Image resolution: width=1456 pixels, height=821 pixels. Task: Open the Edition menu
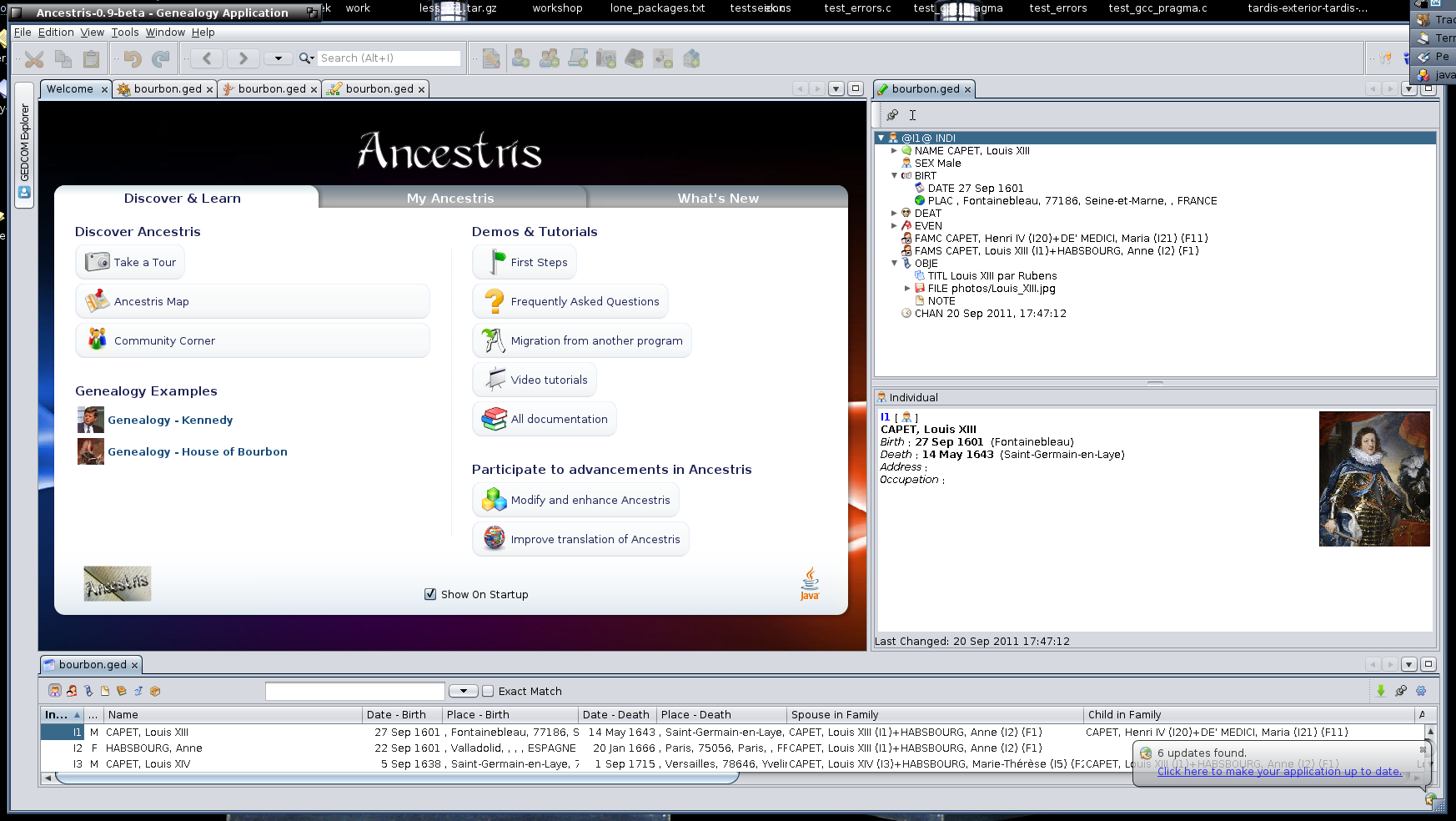pos(56,33)
